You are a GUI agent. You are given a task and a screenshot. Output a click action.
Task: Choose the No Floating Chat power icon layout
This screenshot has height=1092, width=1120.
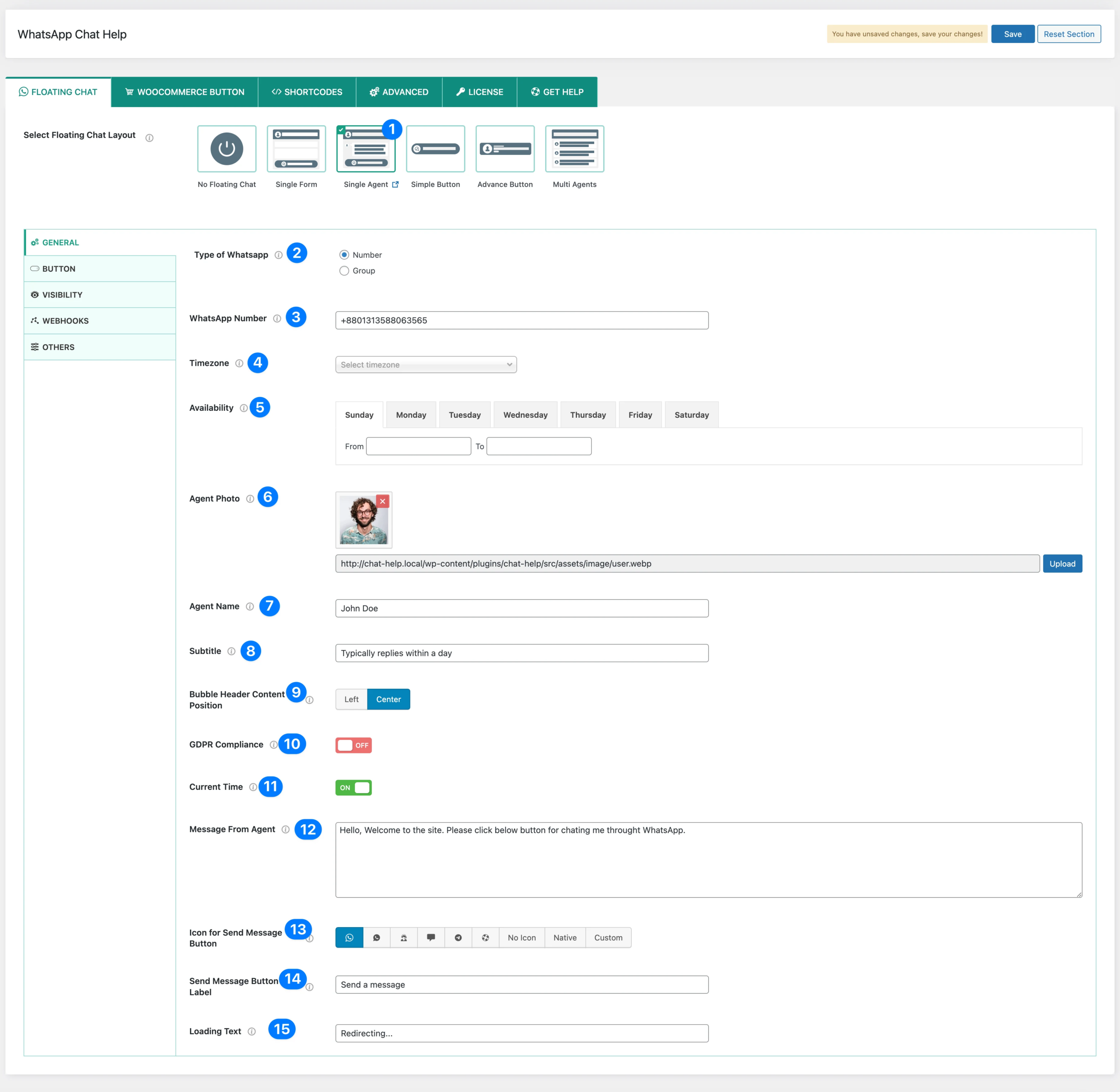point(227,149)
